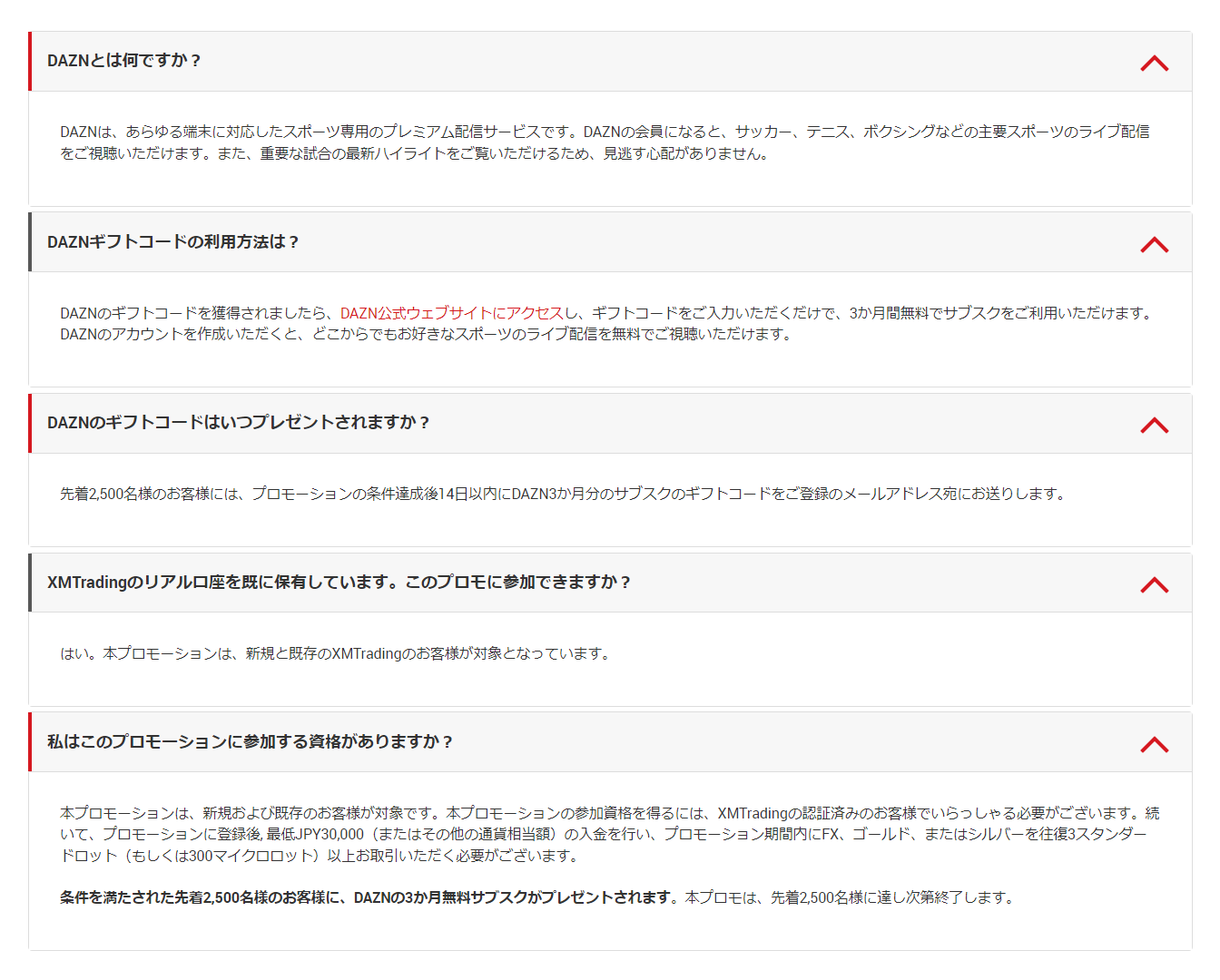Click the answer starting 'DAZNは、あらゆる端末に対応した'
Image resolution: width=1220 pixels, height=980 pixels.
coord(605,142)
